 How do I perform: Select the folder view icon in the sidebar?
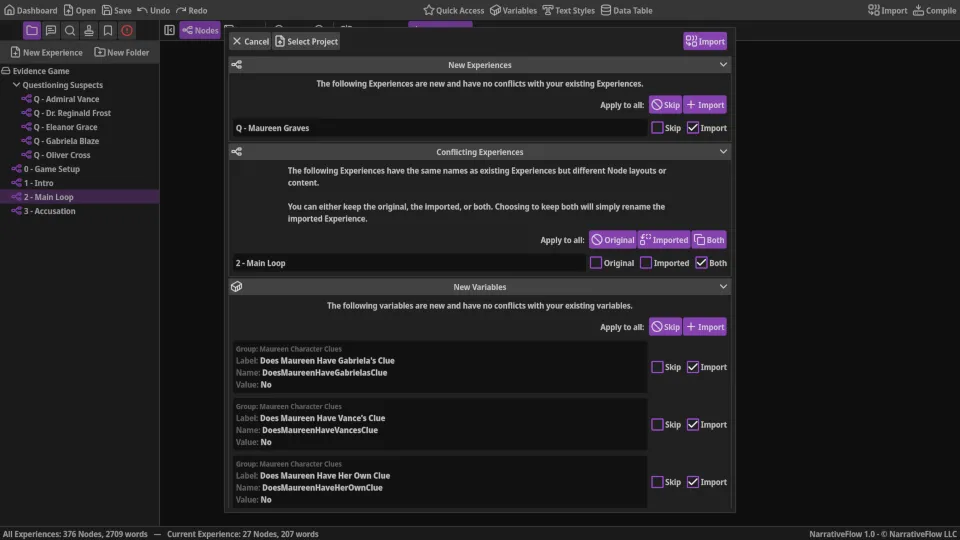[x=32, y=30]
